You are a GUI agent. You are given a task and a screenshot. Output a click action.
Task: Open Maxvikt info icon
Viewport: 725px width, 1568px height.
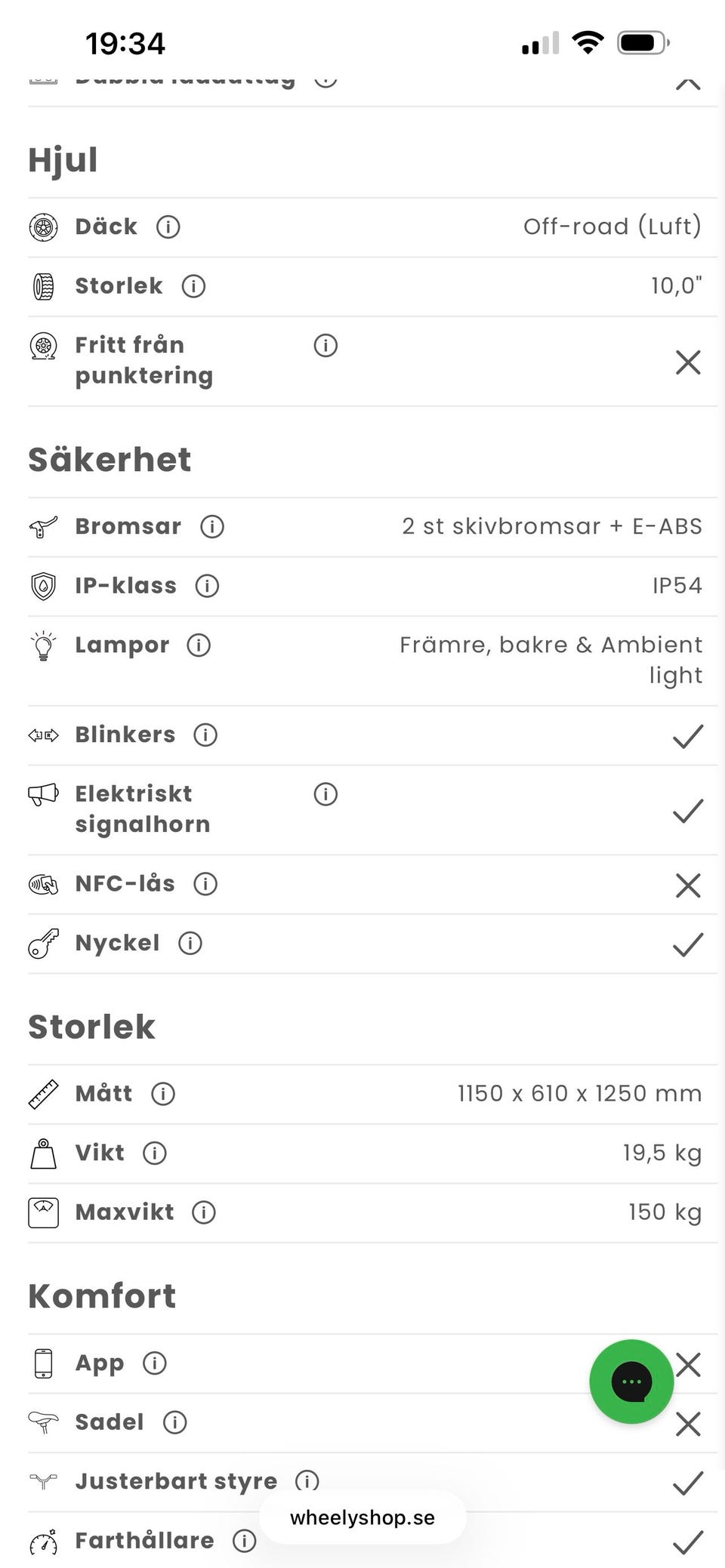tap(204, 1212)
